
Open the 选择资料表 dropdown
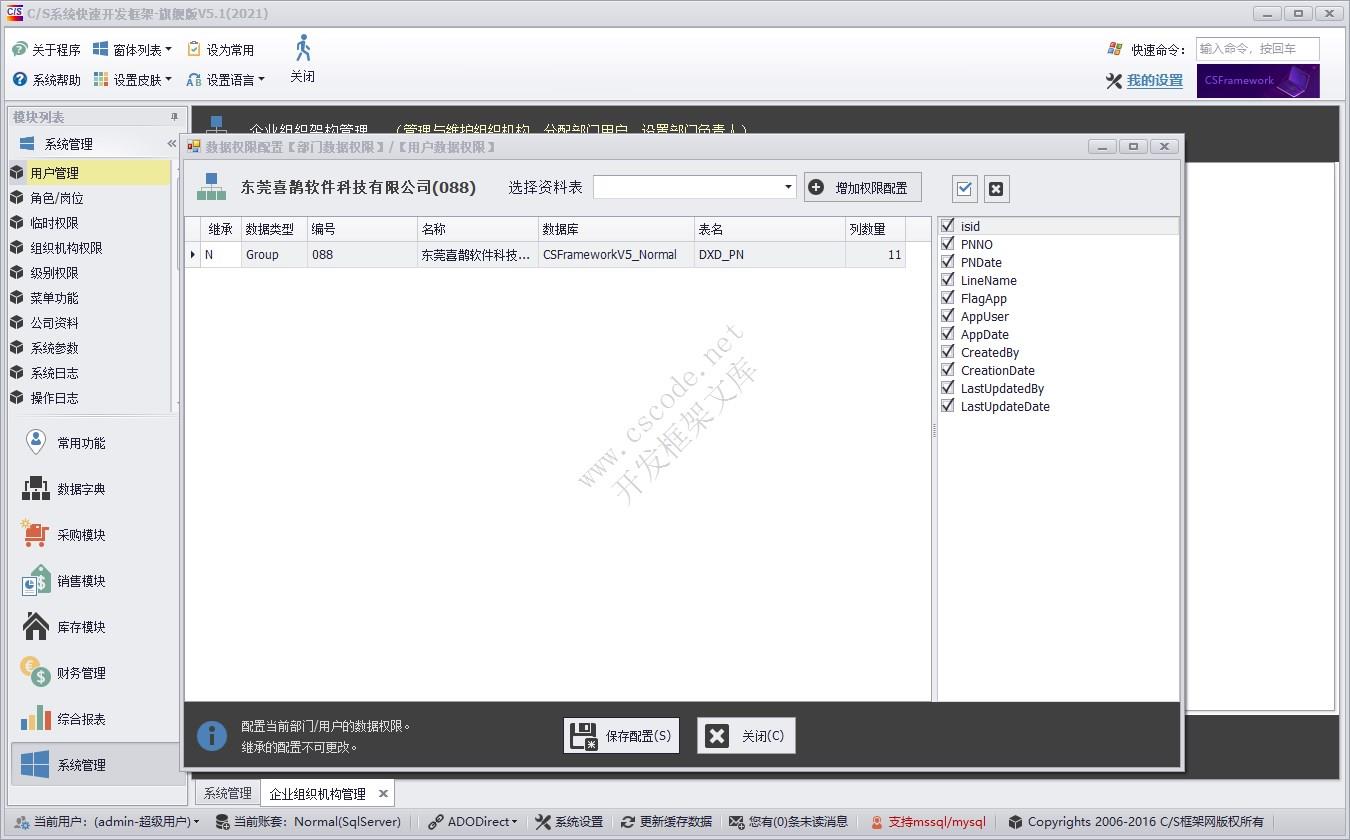[x=788, y=186]
